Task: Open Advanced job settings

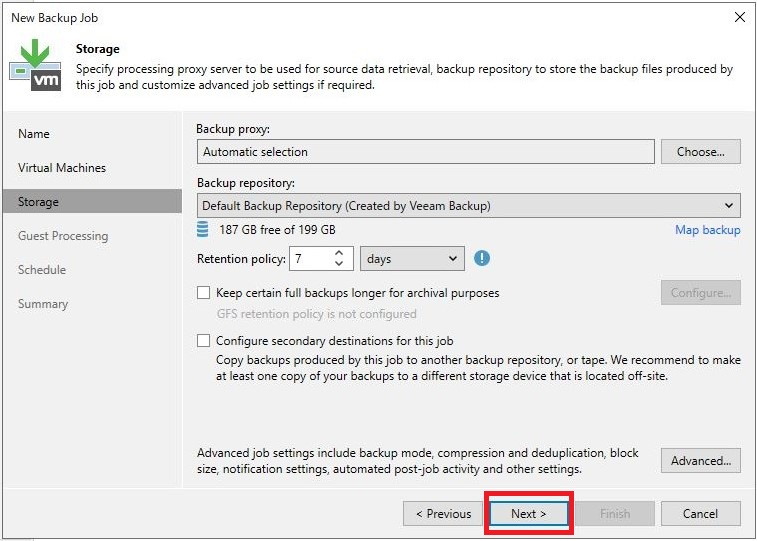Action: pyautogui.click(x=701, y=460)
